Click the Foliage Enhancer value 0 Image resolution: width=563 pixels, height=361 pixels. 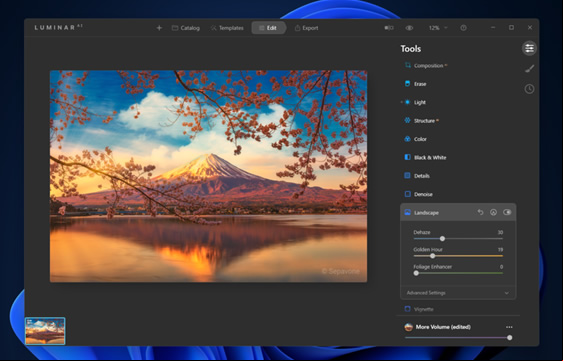501,267
